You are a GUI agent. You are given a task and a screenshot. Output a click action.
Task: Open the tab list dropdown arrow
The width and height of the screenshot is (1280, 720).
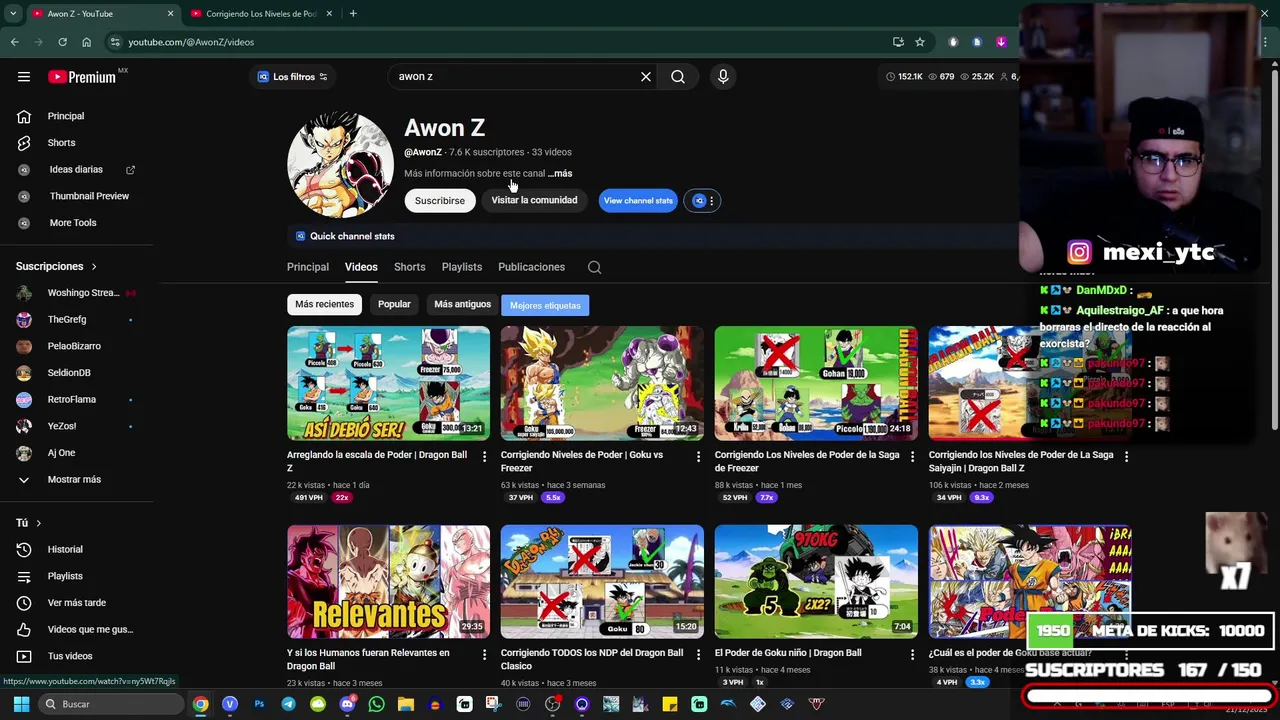12,14
